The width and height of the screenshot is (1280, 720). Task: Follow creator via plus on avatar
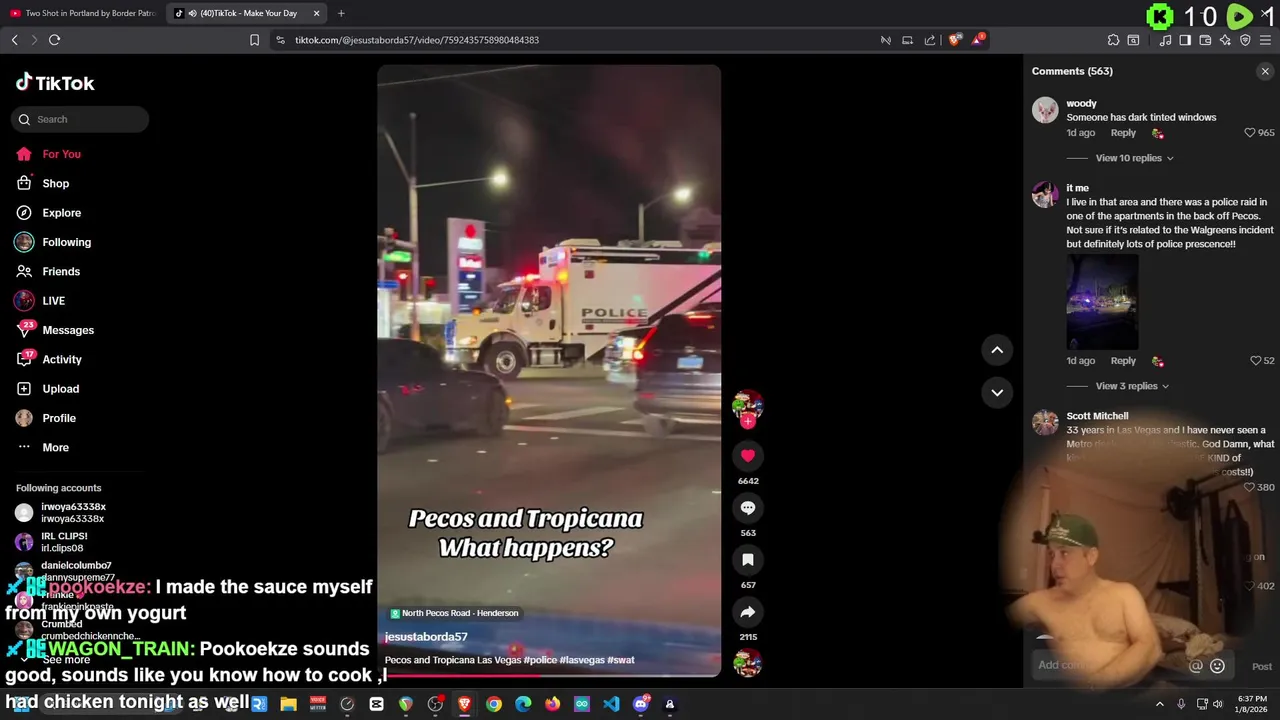747,421
